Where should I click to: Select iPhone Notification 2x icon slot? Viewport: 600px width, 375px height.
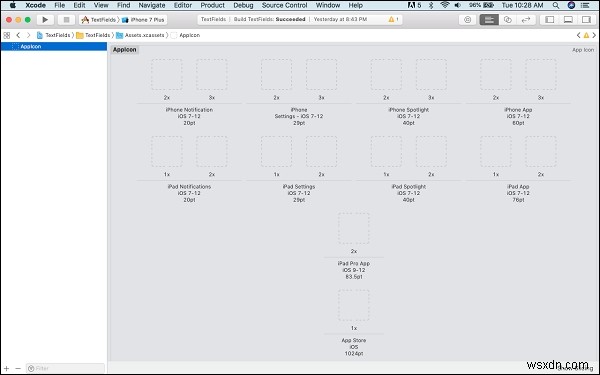click(166, 74)
